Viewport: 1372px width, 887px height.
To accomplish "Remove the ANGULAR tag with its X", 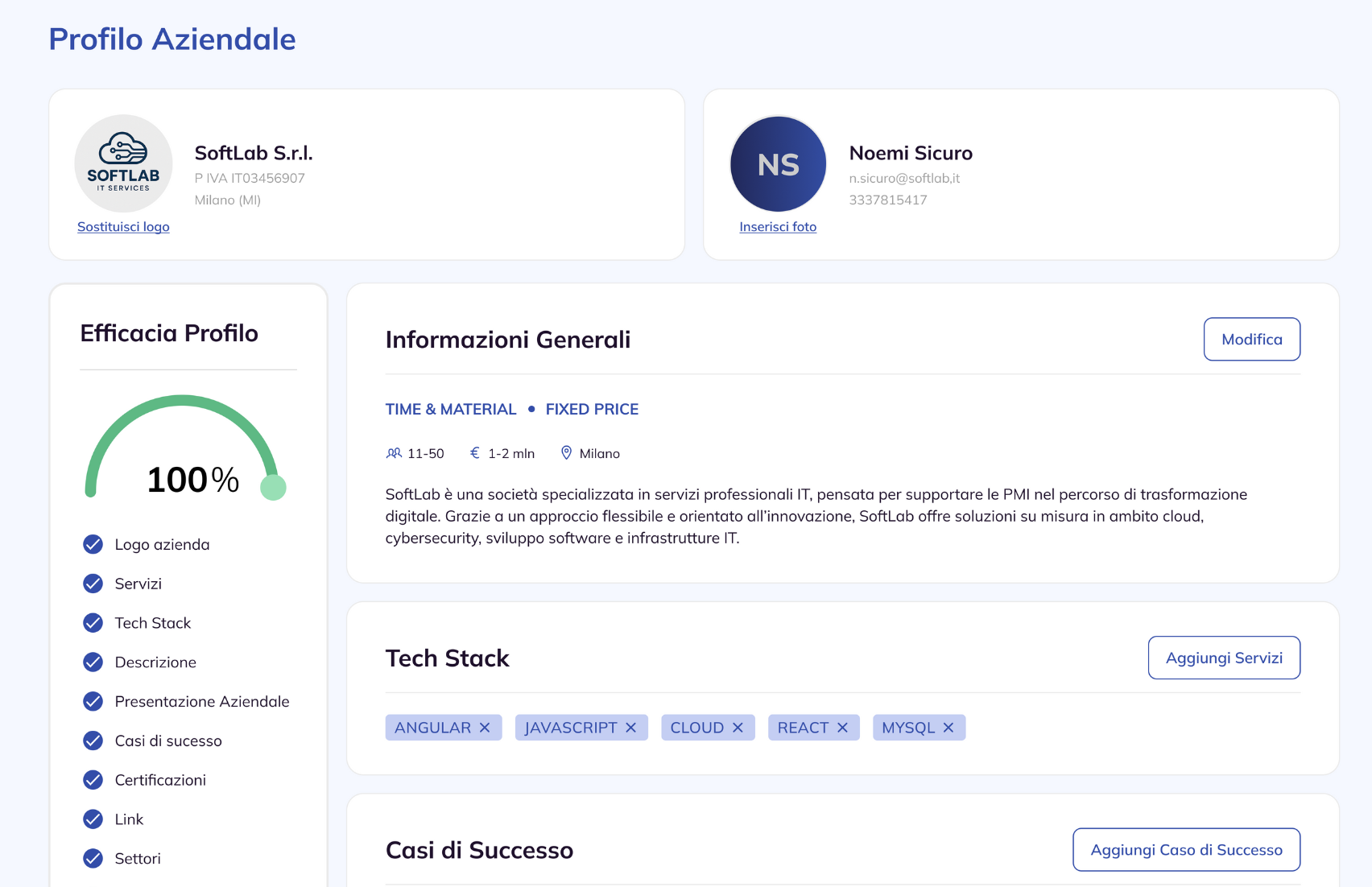I will pyautogui.click(x=485, y=728).
